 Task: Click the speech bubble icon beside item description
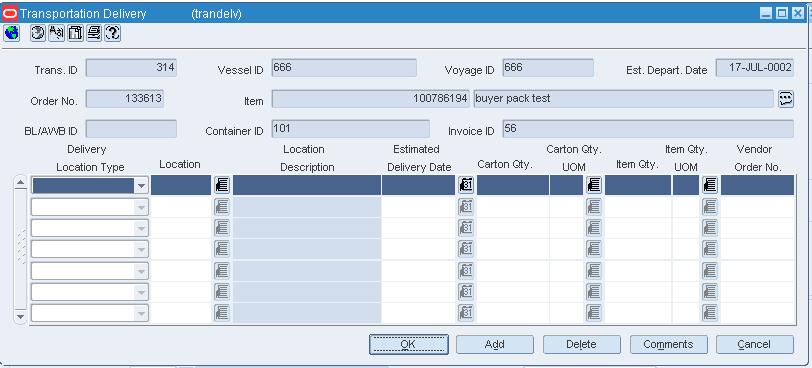click(786, 99)
